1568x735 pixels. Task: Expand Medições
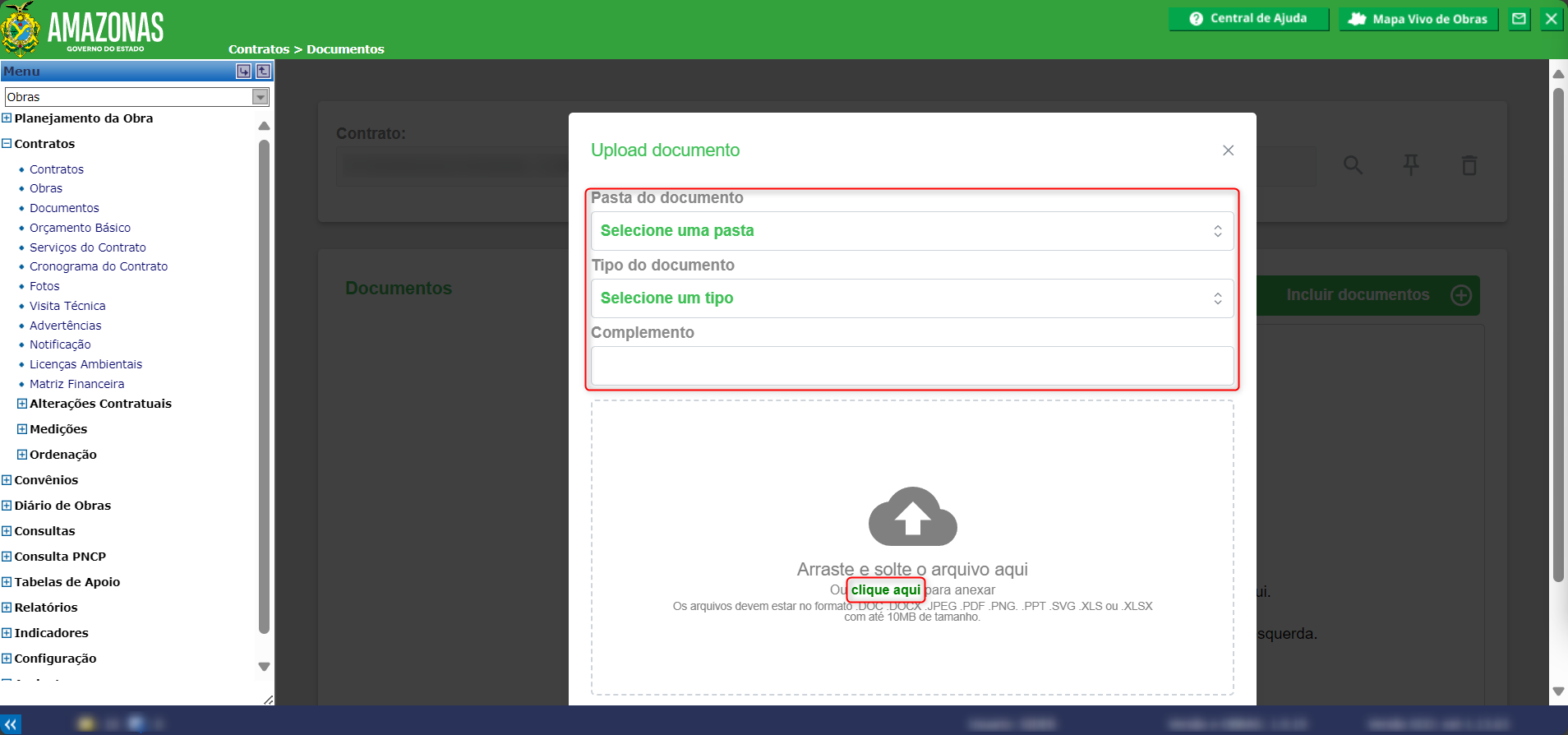[22, 429]
